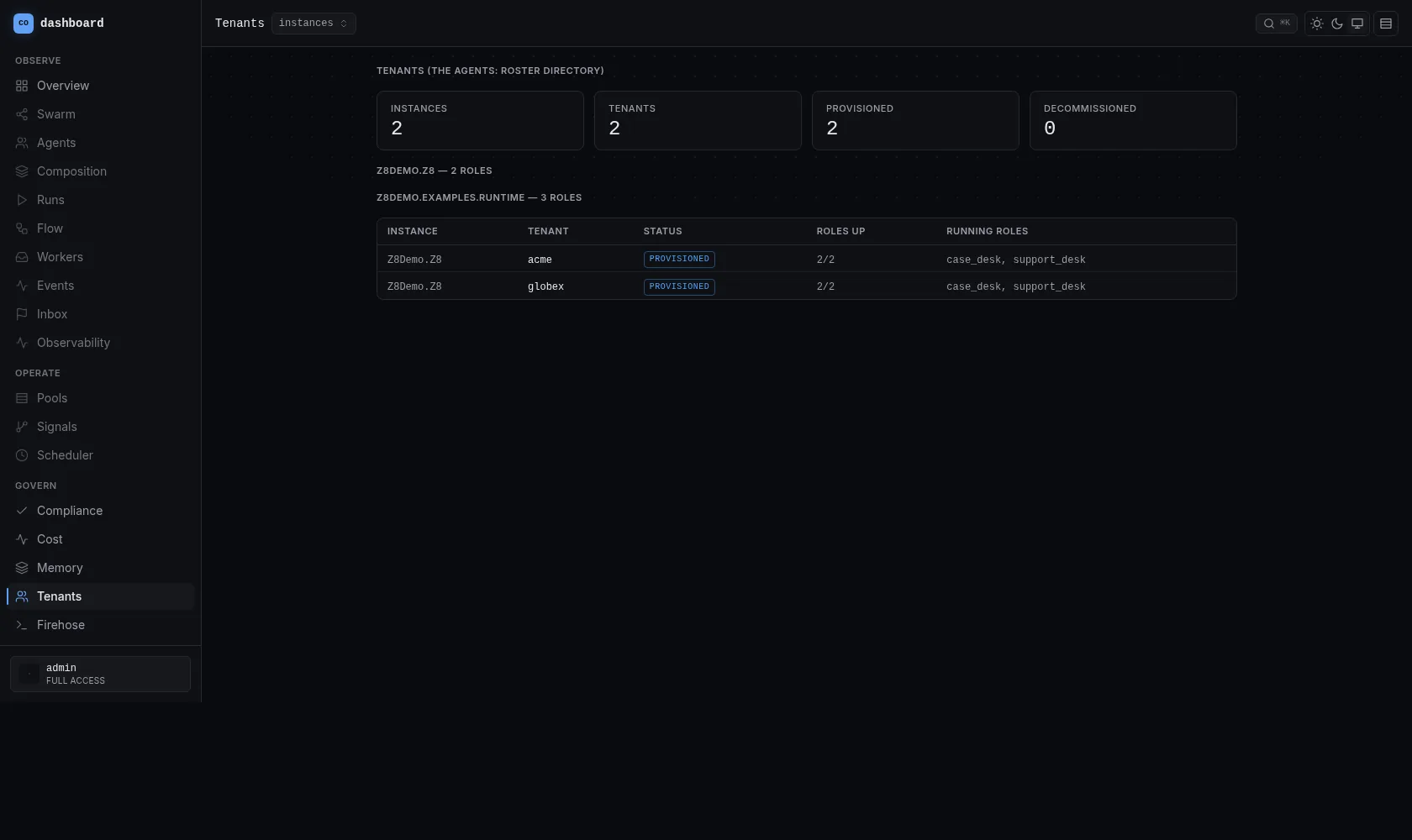Click the dashboard logo icon
The width and height of the screenshot is (1412, 840).
24,24
